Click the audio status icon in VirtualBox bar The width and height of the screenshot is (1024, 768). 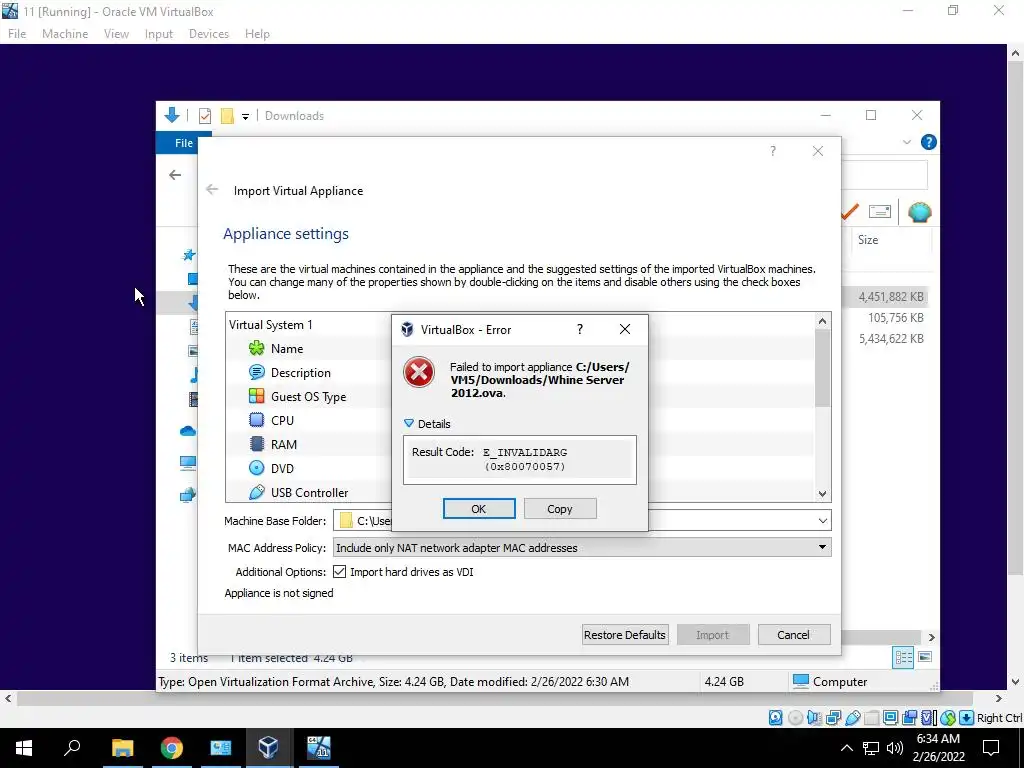click(x=814, y=718)
